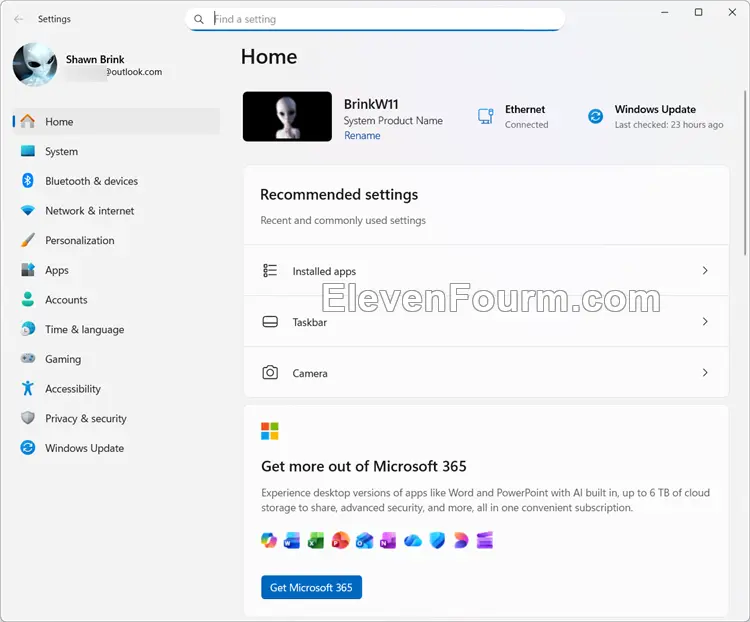750x622 pixels.
Task: Click the Windows Update sidebar icon
Action: point(28,447)
